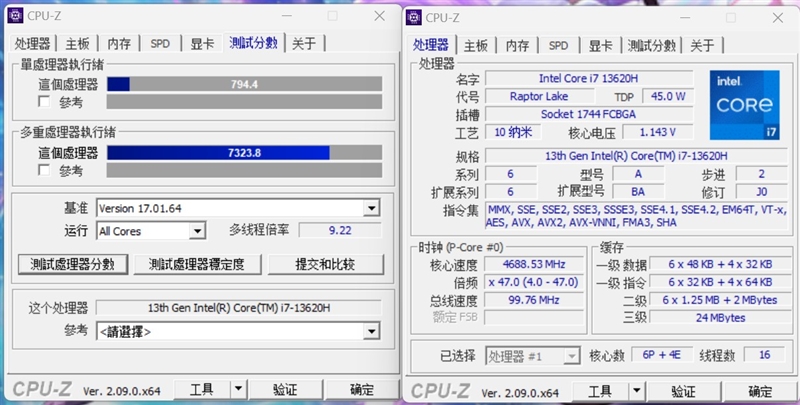
Task: Click 确定 button in right window
Action: click(x=760, y=392)
